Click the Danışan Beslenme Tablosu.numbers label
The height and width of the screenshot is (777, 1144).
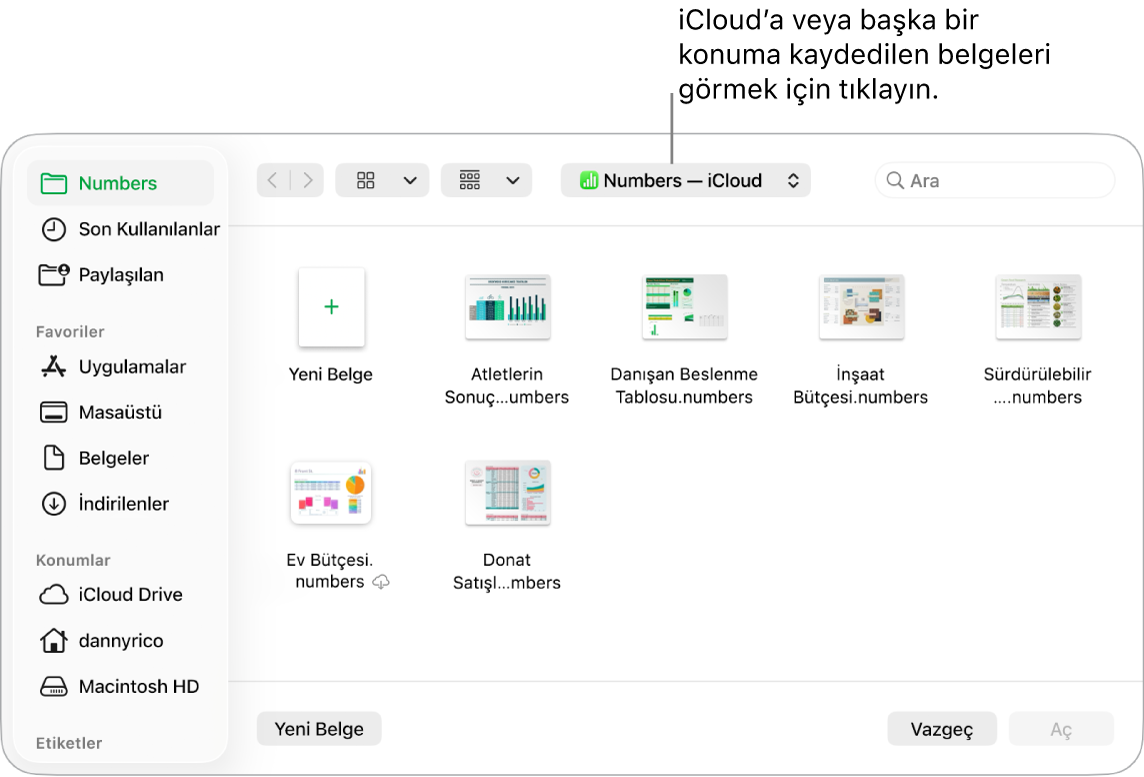[684, 385]
